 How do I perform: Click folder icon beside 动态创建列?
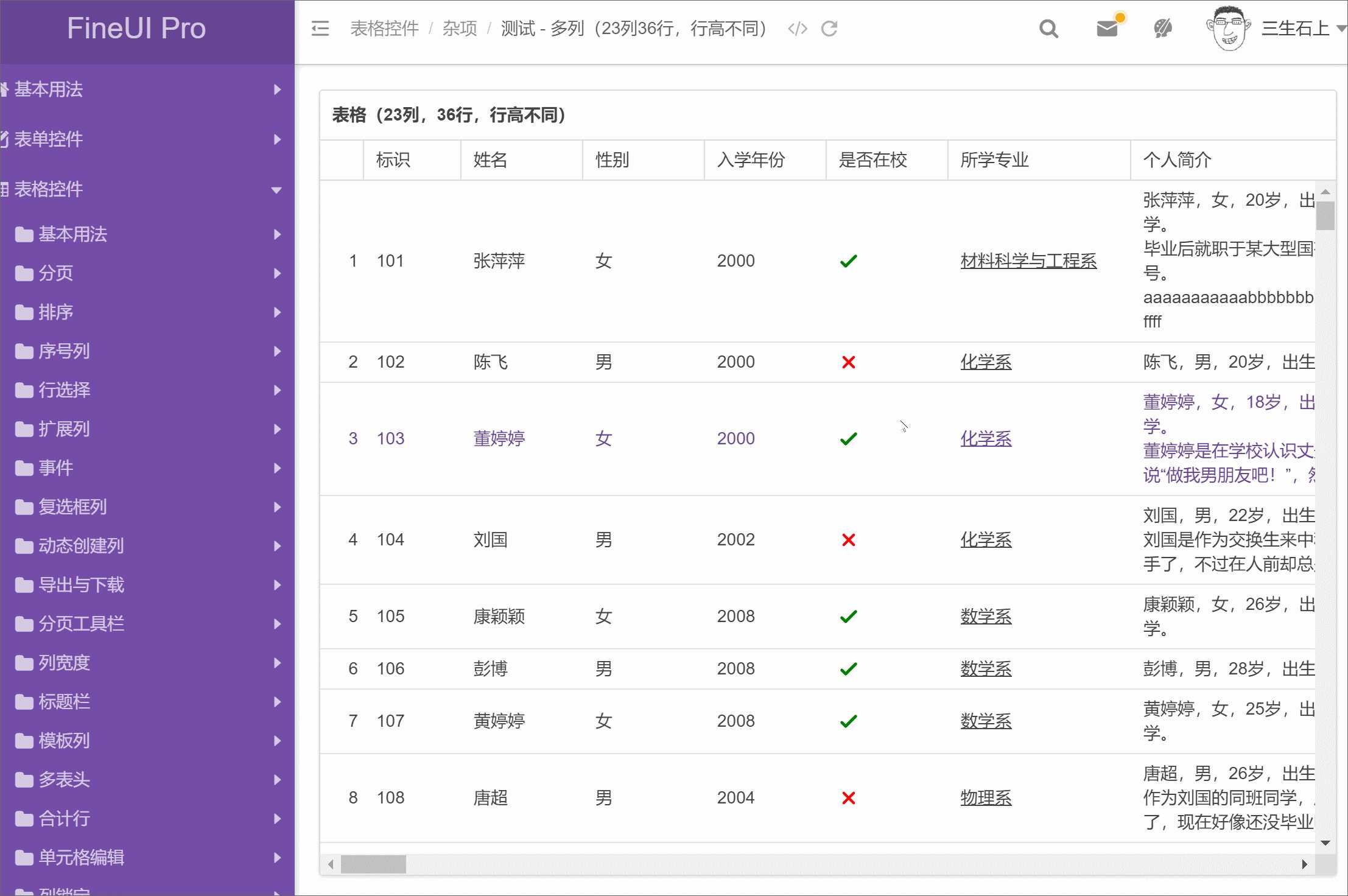pyautogui.click(x=24, y=546)
